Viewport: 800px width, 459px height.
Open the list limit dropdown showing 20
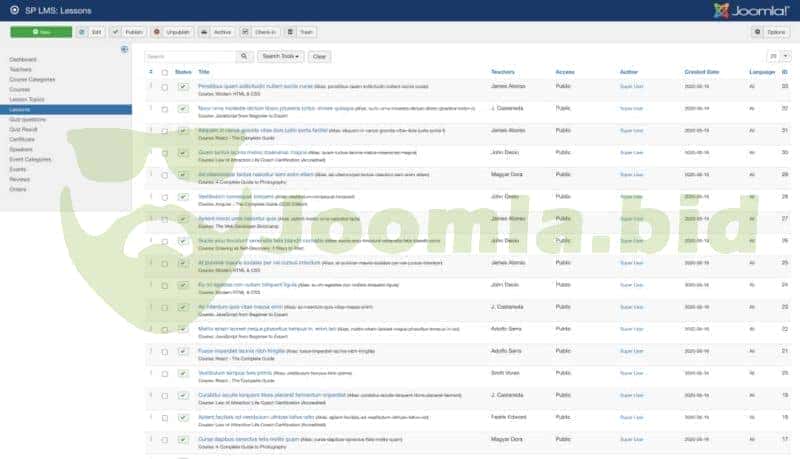coord(775,57)
